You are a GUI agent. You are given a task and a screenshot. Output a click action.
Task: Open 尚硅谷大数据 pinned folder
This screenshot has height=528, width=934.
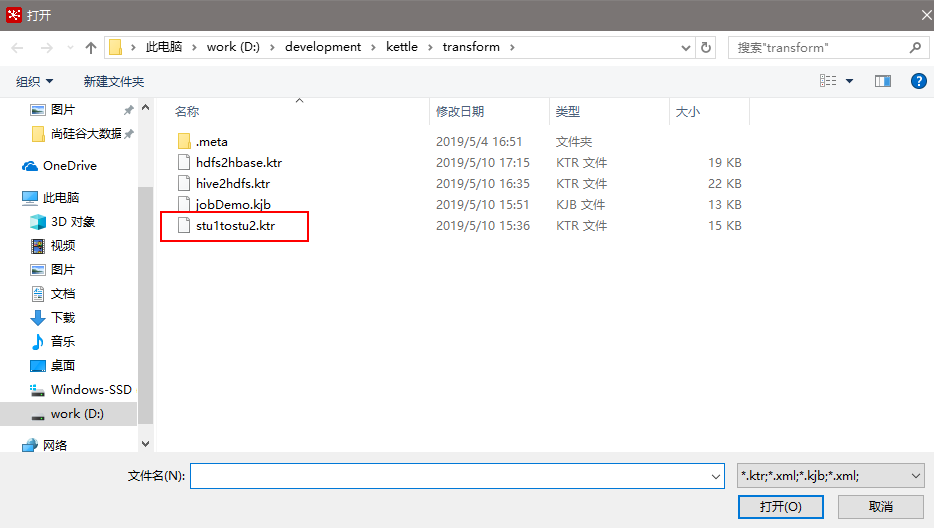pos(86,133)
